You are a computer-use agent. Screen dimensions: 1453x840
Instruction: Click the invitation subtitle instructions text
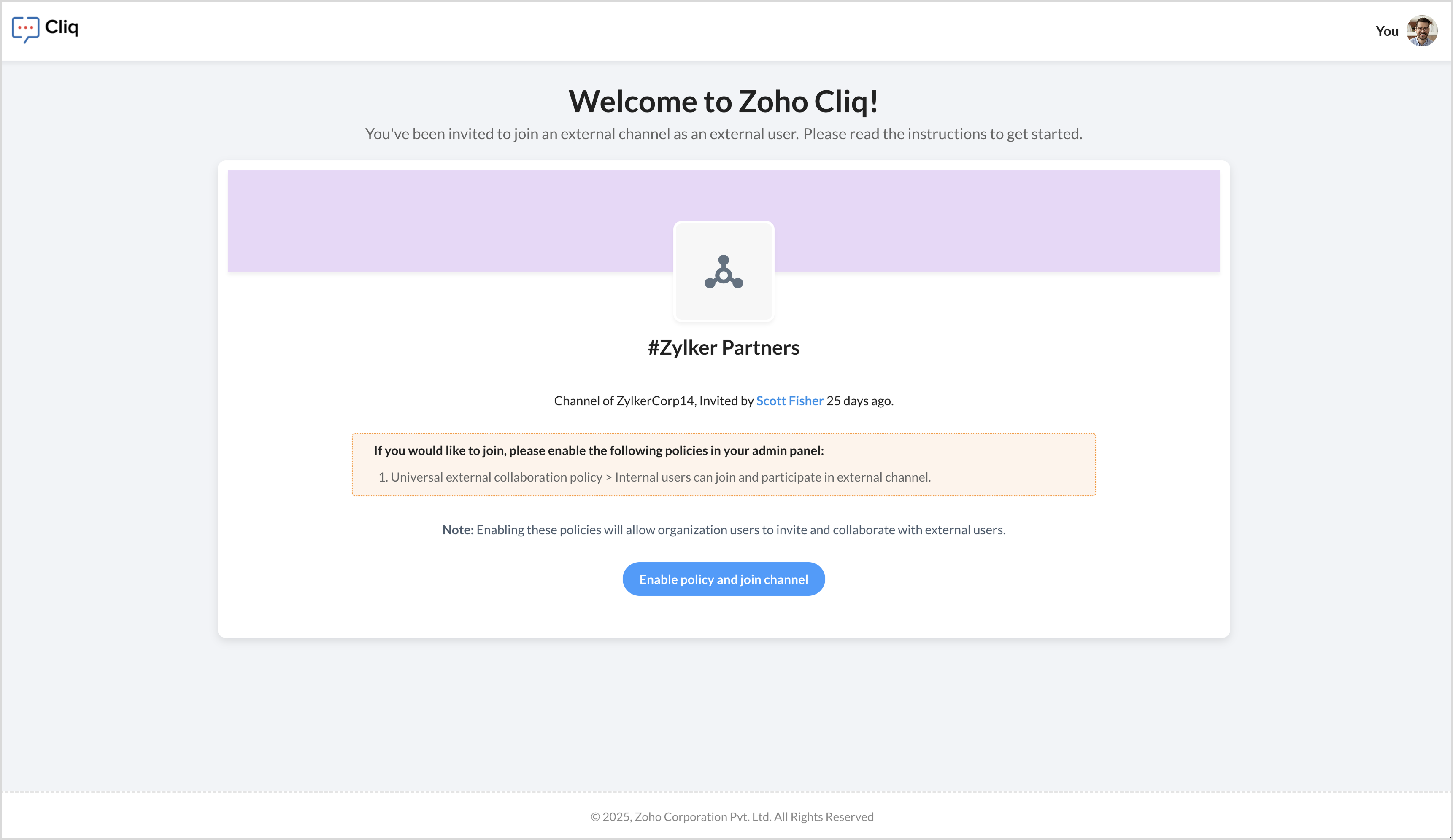pyautogui.click(x=724, y=134)
